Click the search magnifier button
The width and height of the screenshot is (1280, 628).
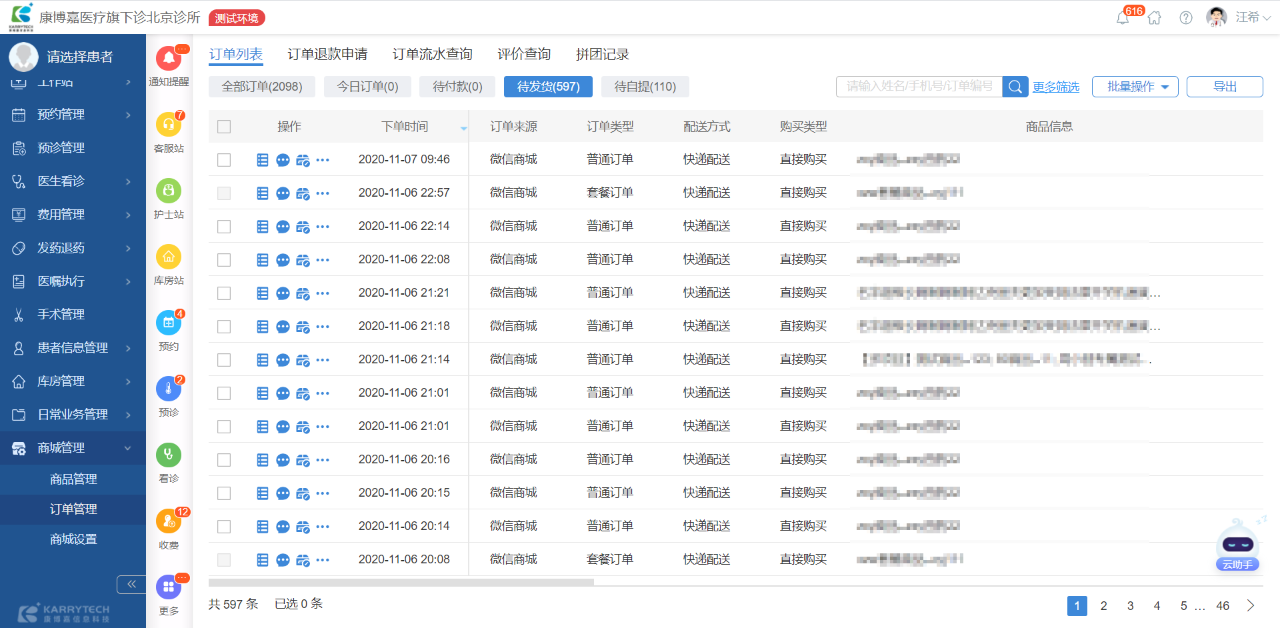(x=1015, y=87)
